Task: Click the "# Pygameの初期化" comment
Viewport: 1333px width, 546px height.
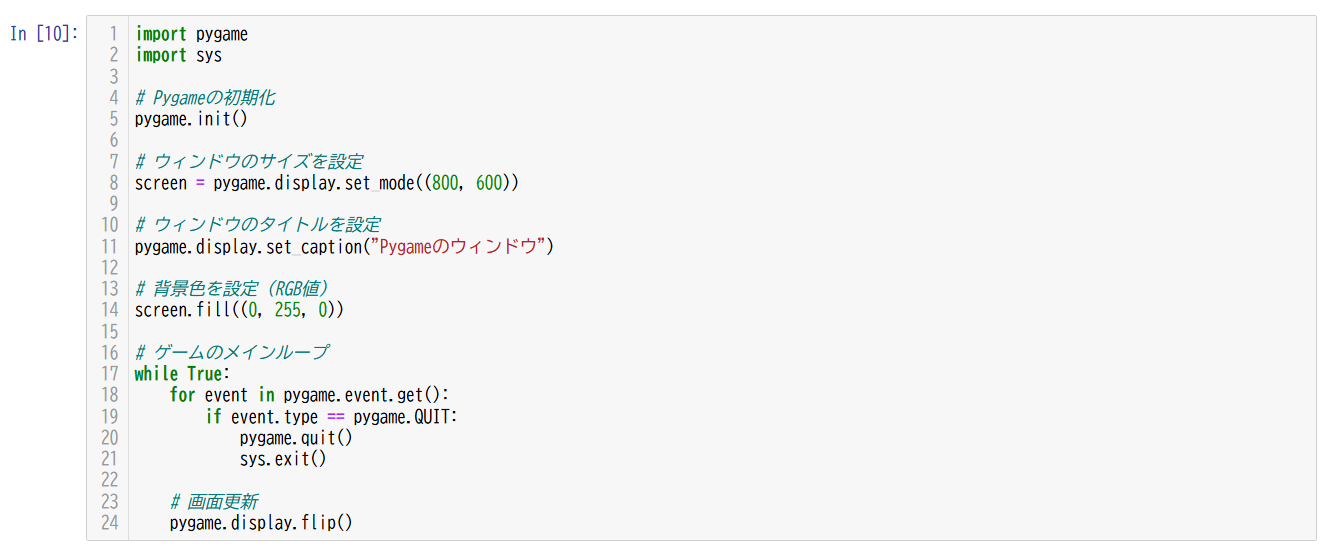Action: pos(205,98)
